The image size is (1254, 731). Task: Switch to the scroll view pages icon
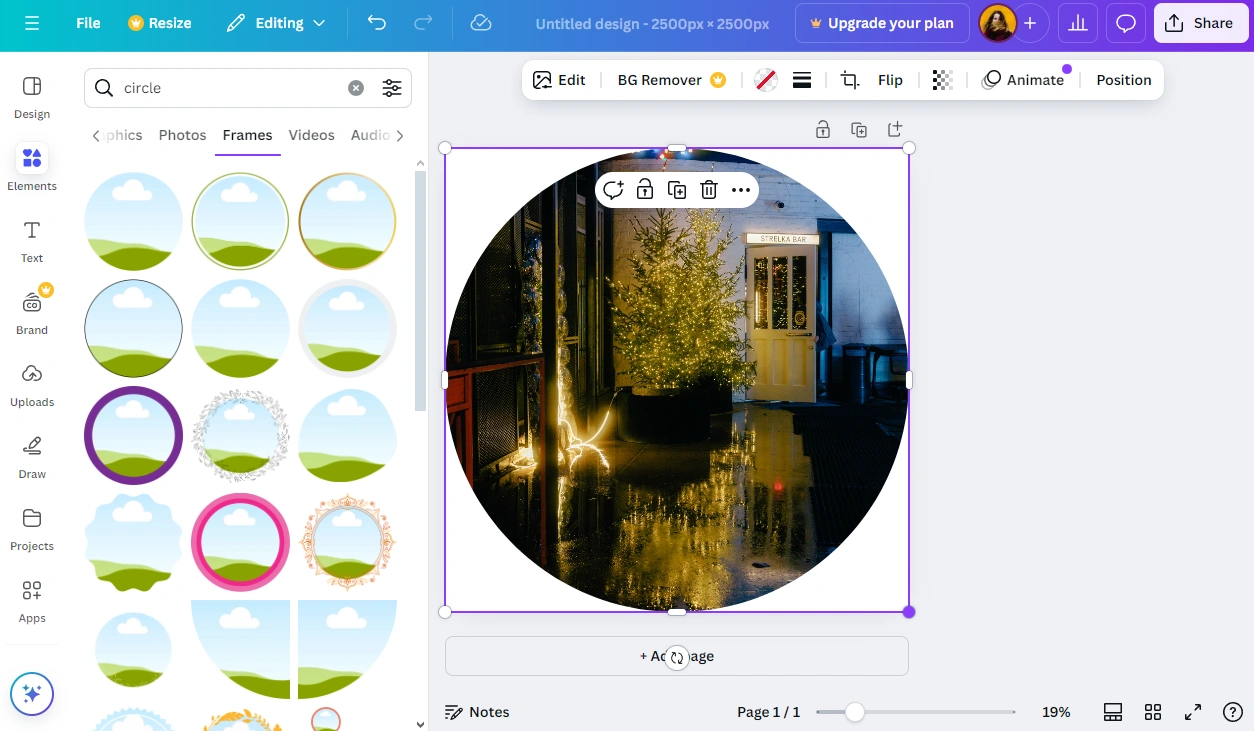pos(1113,712)
